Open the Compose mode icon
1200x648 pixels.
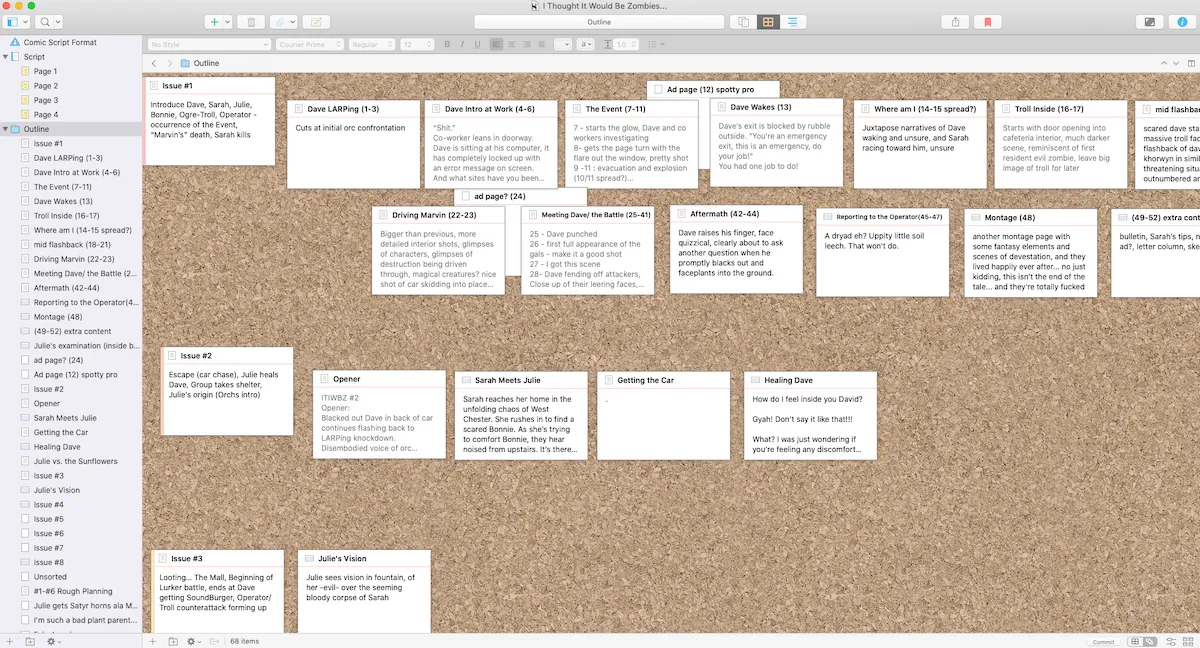pyautogui.click(x=1150, y=21)
